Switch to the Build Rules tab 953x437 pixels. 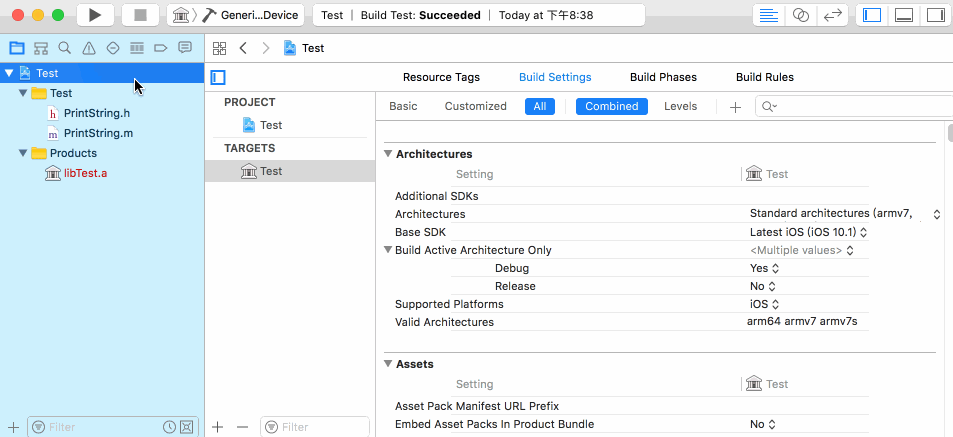click(x=765, y=77)
